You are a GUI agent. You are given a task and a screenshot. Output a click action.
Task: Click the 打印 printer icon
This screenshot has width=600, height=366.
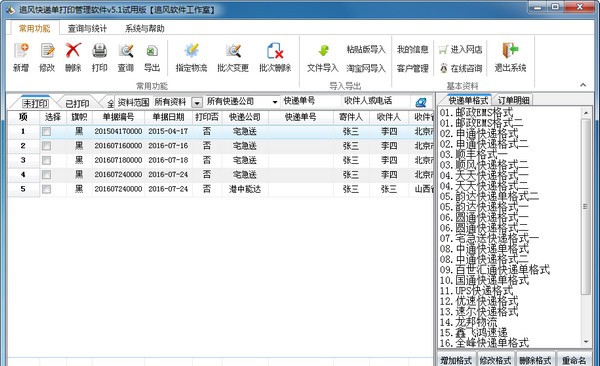pos(99,51)
